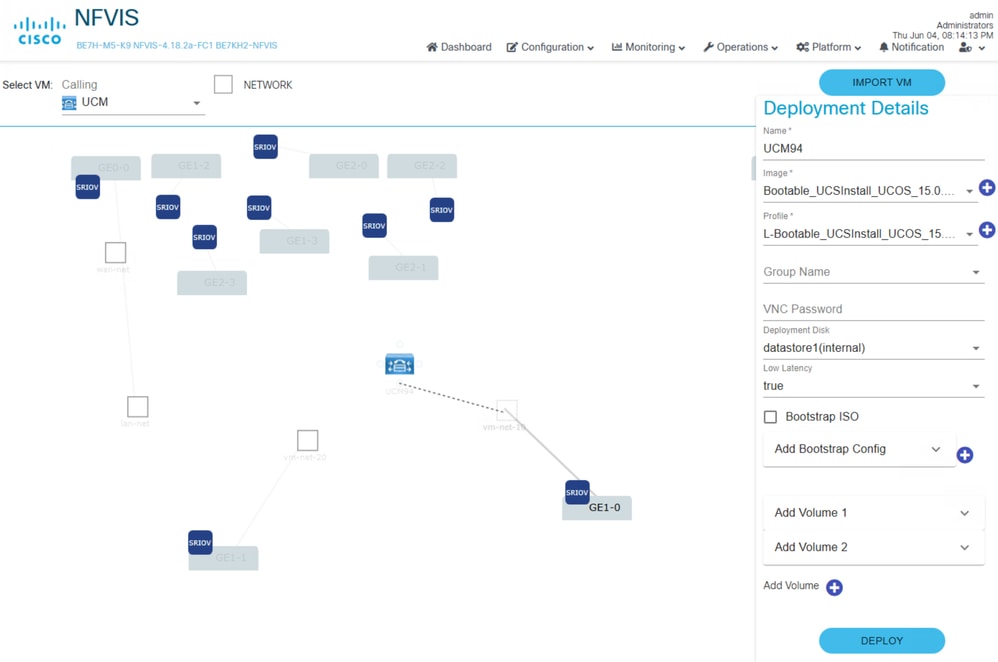Click the GE1-0 interface node
This screenshot has height=662, width=998.
596,508
